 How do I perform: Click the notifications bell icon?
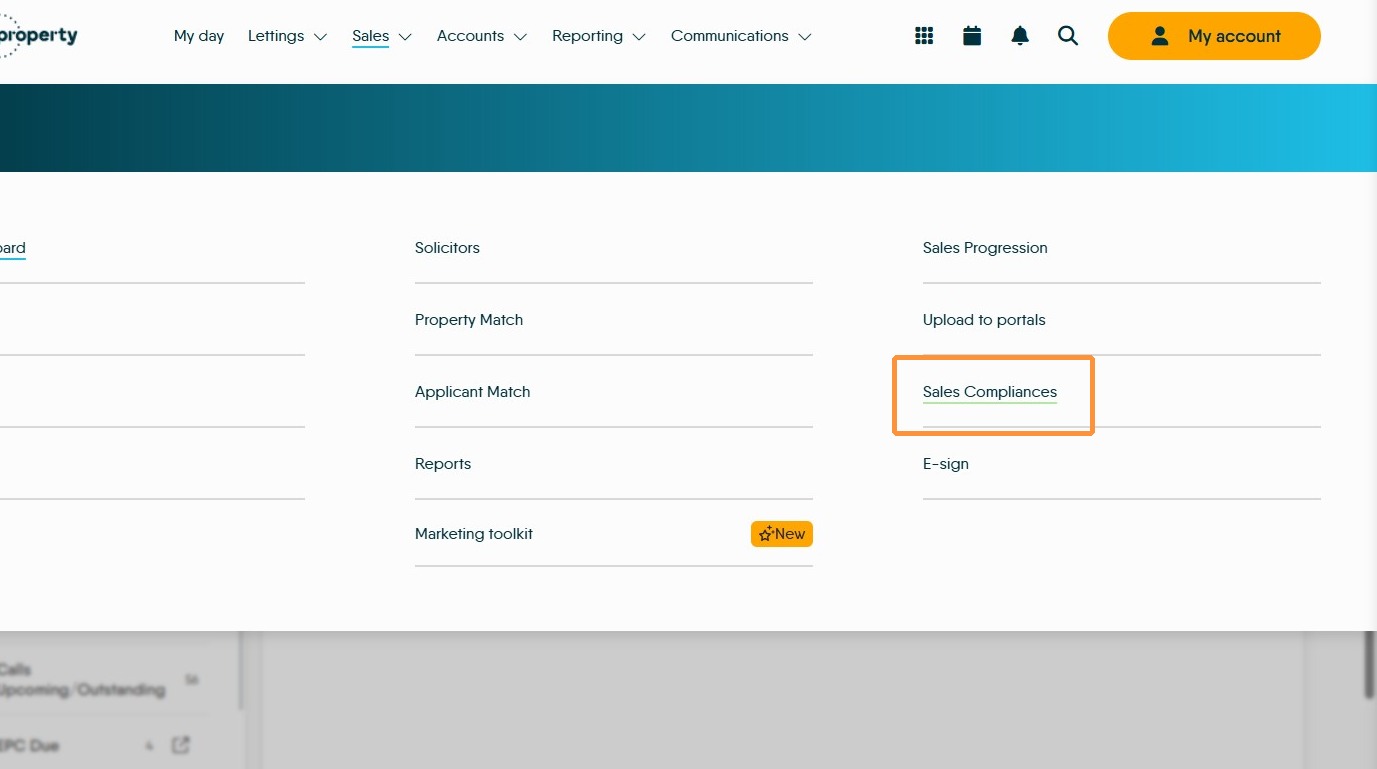(x=1020, y=36)
